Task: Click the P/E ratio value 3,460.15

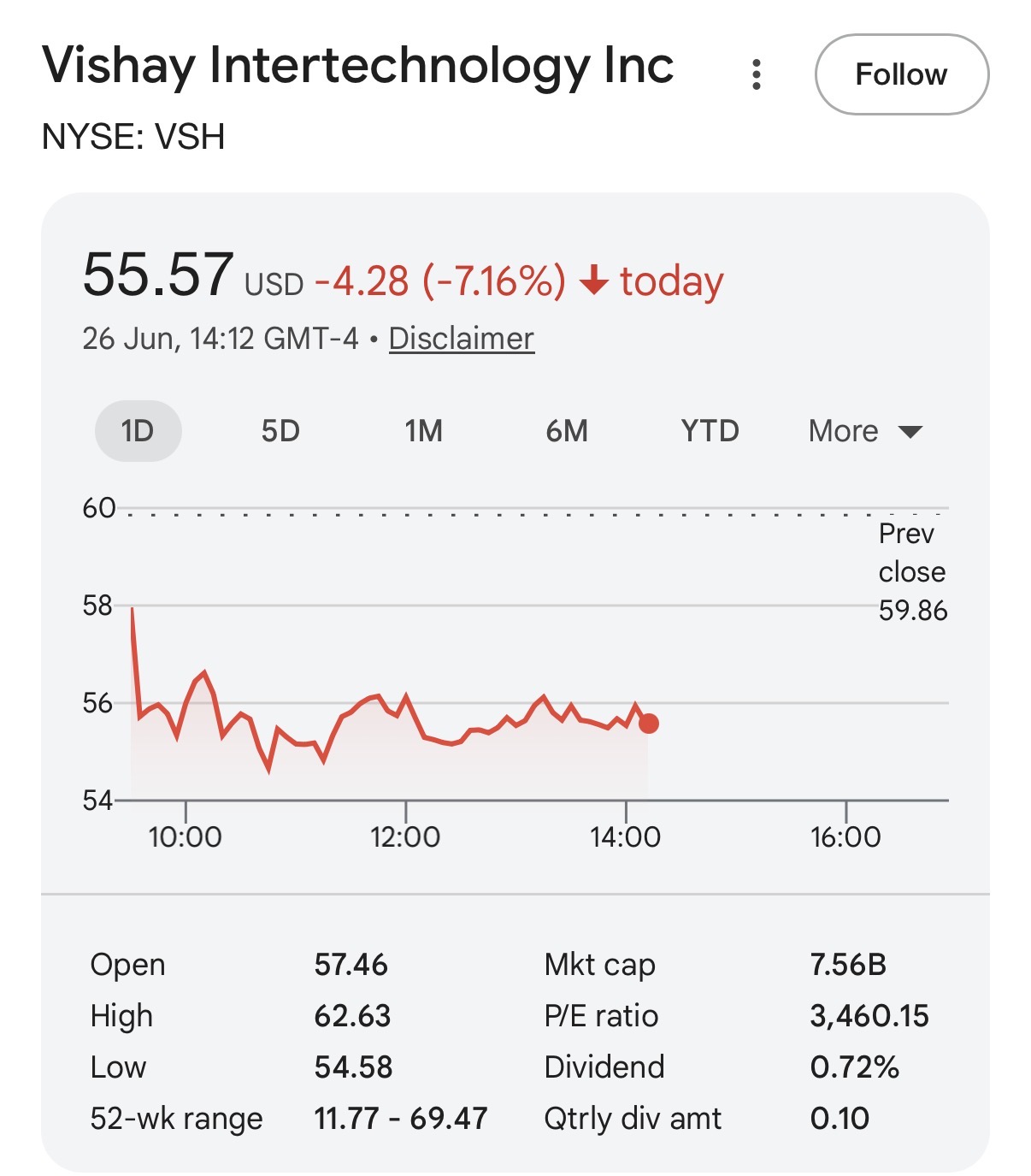Action: pyautogui.click(x=869, y=1016)
